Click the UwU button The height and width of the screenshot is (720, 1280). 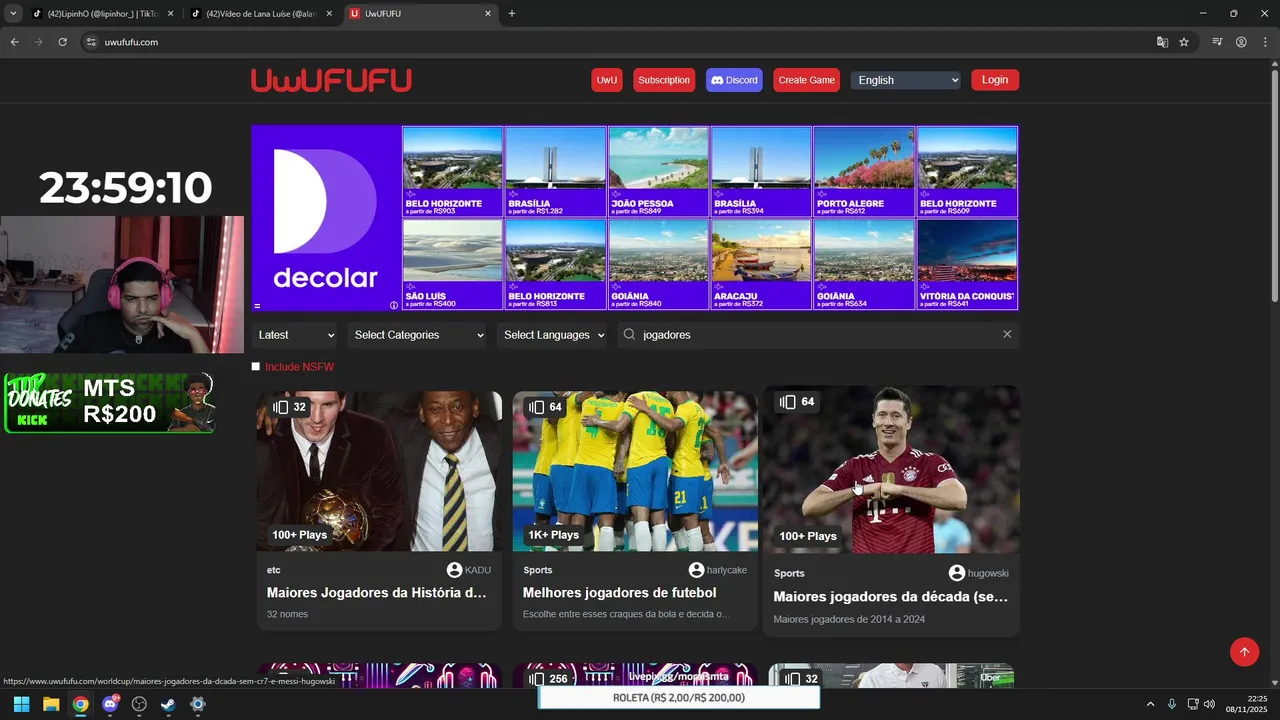point(607,80)
